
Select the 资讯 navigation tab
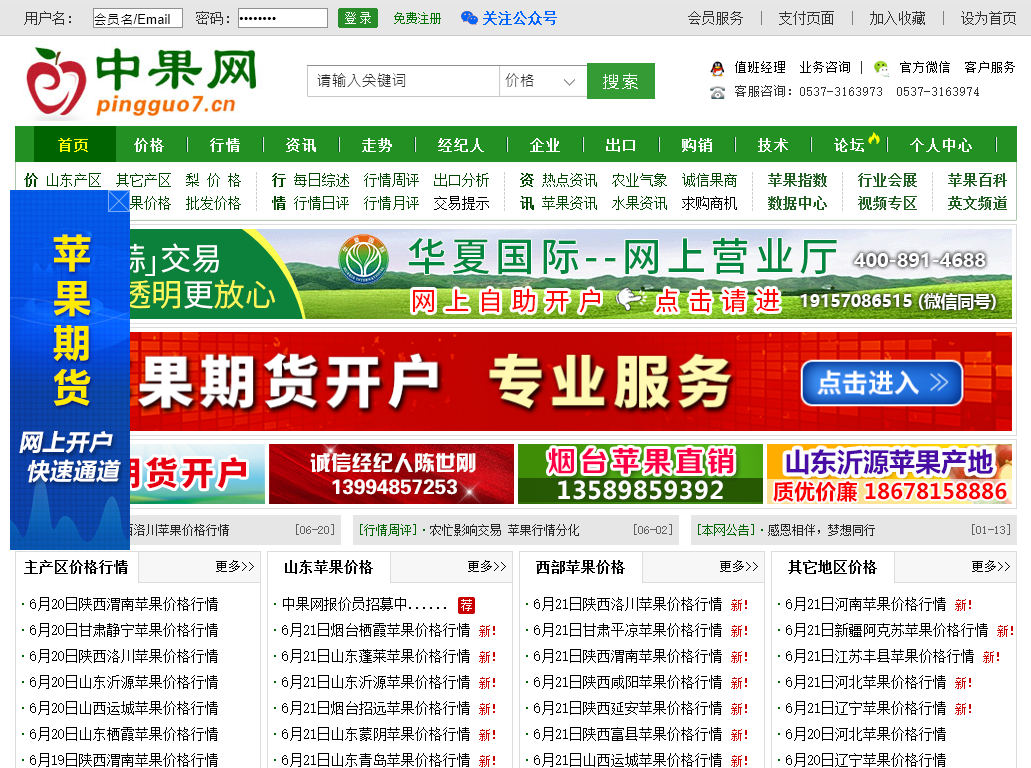click(x=300, y=145)
